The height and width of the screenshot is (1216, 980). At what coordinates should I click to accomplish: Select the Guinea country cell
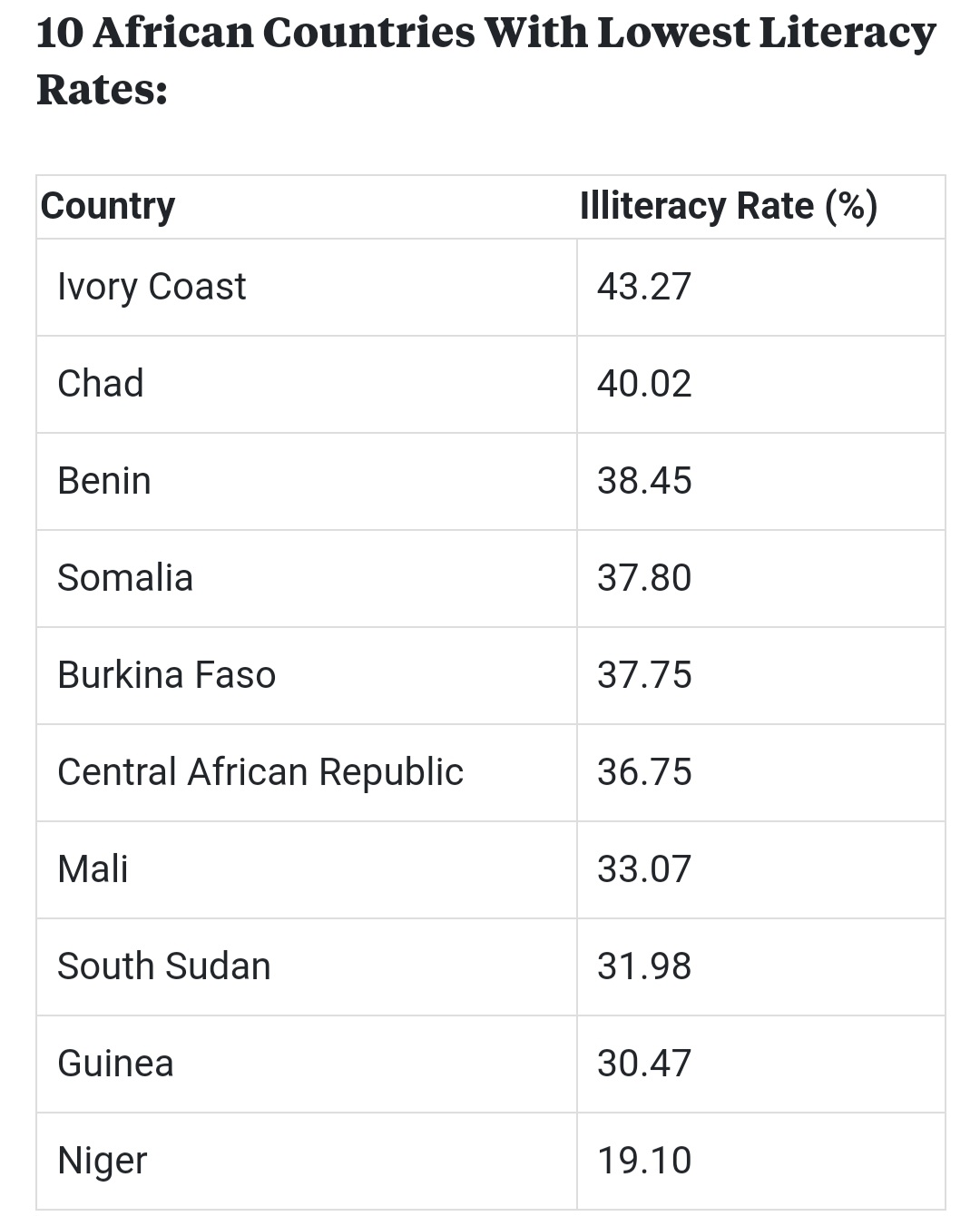click(115, 1064)
